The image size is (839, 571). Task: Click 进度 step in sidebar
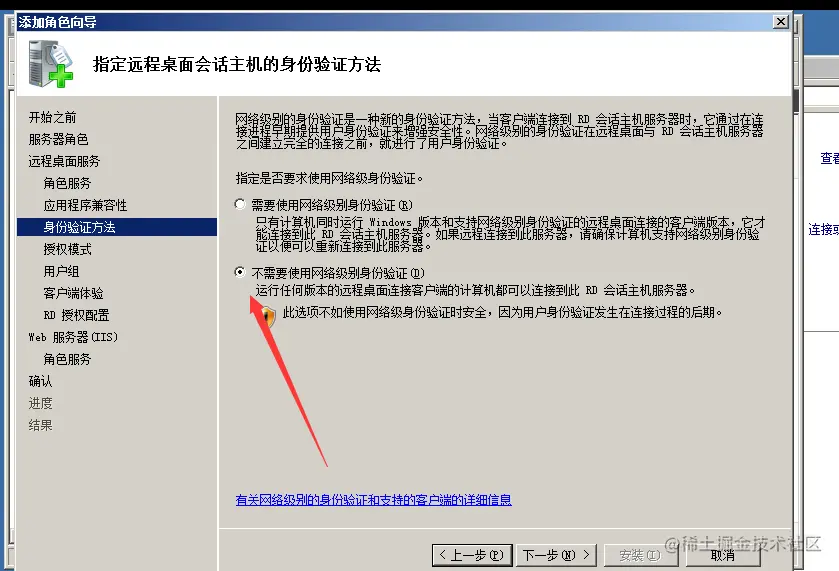tap(41, 403)
